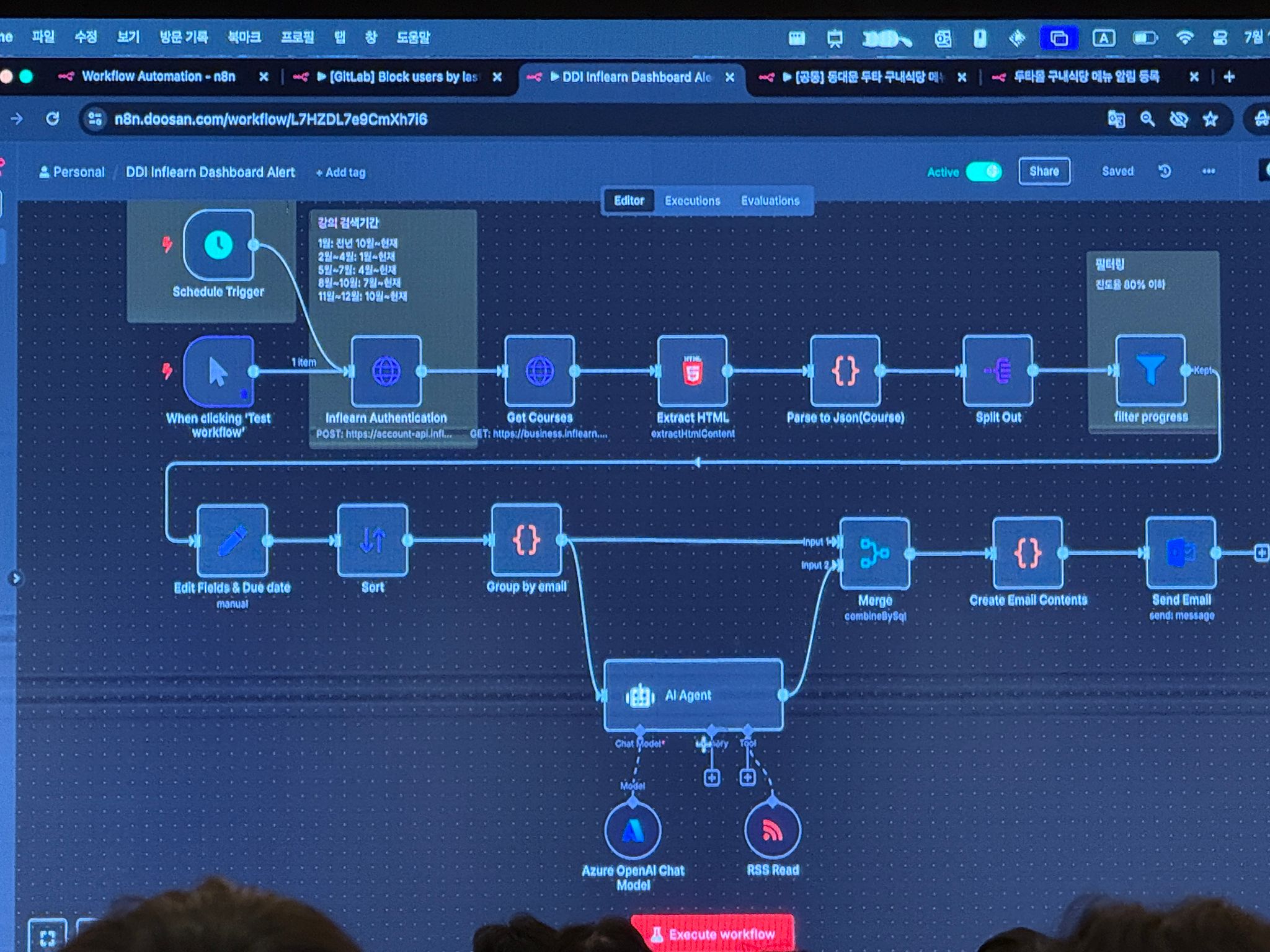Open the filter progress node
1270x952 pixels.
click(1150, 371)
